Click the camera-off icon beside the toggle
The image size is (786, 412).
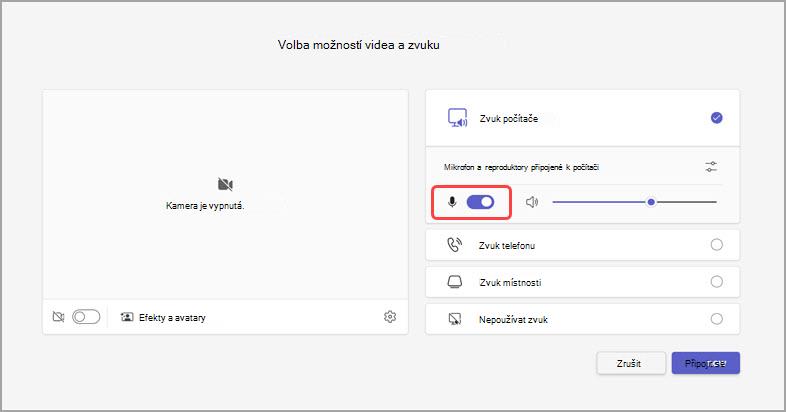click(58, 317)
